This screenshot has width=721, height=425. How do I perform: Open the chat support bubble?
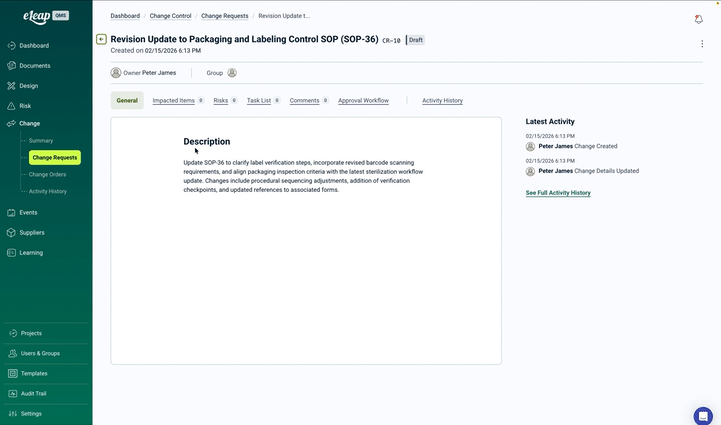point(703,415)
